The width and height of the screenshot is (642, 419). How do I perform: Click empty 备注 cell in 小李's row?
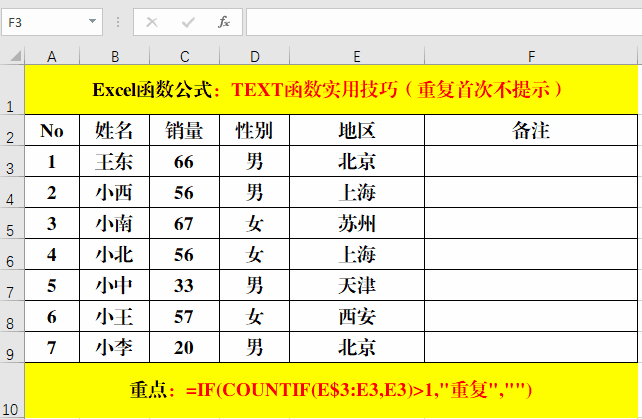[x=531, y=347]
